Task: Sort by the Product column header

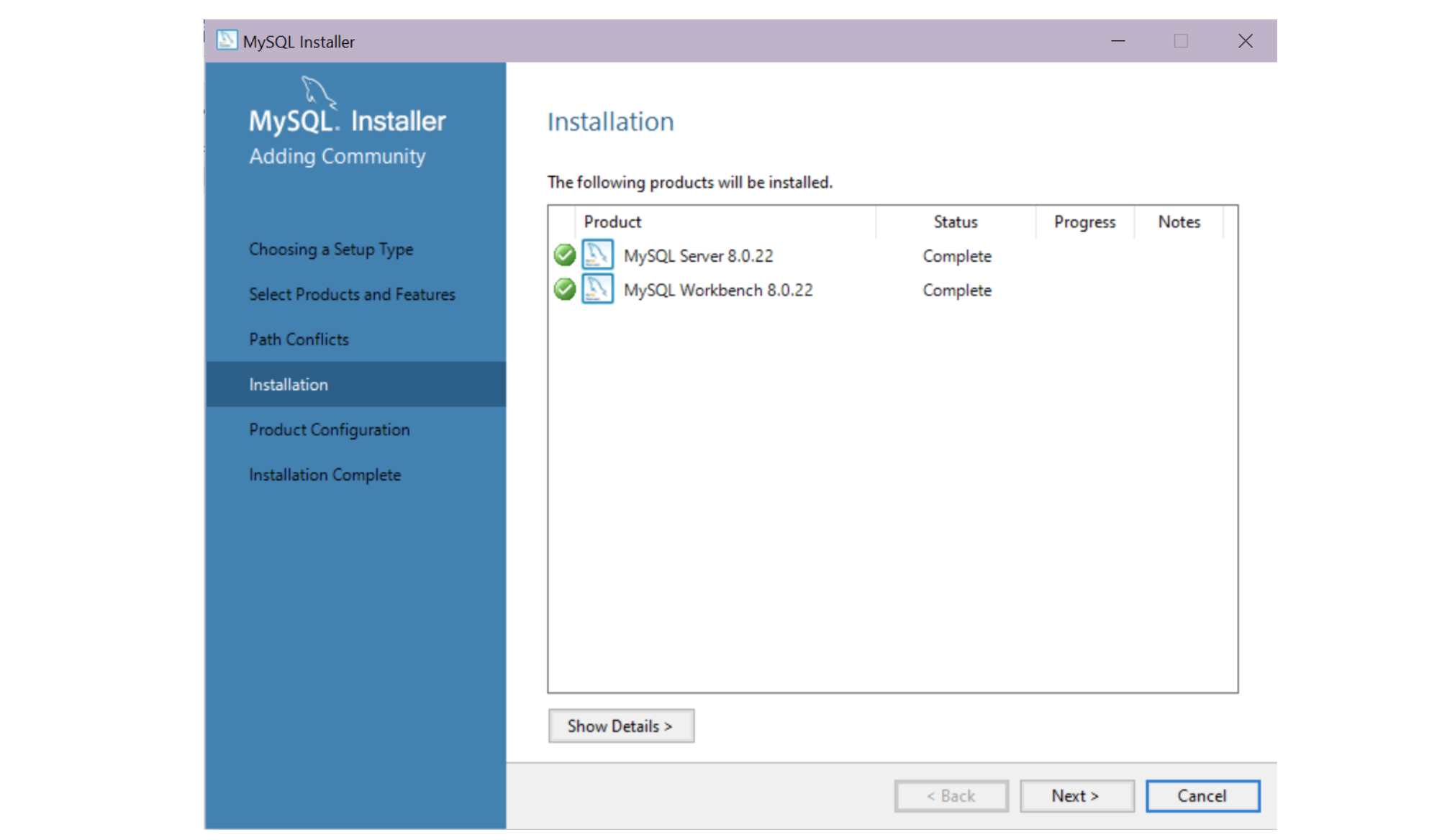Action: tap(725, 222)
